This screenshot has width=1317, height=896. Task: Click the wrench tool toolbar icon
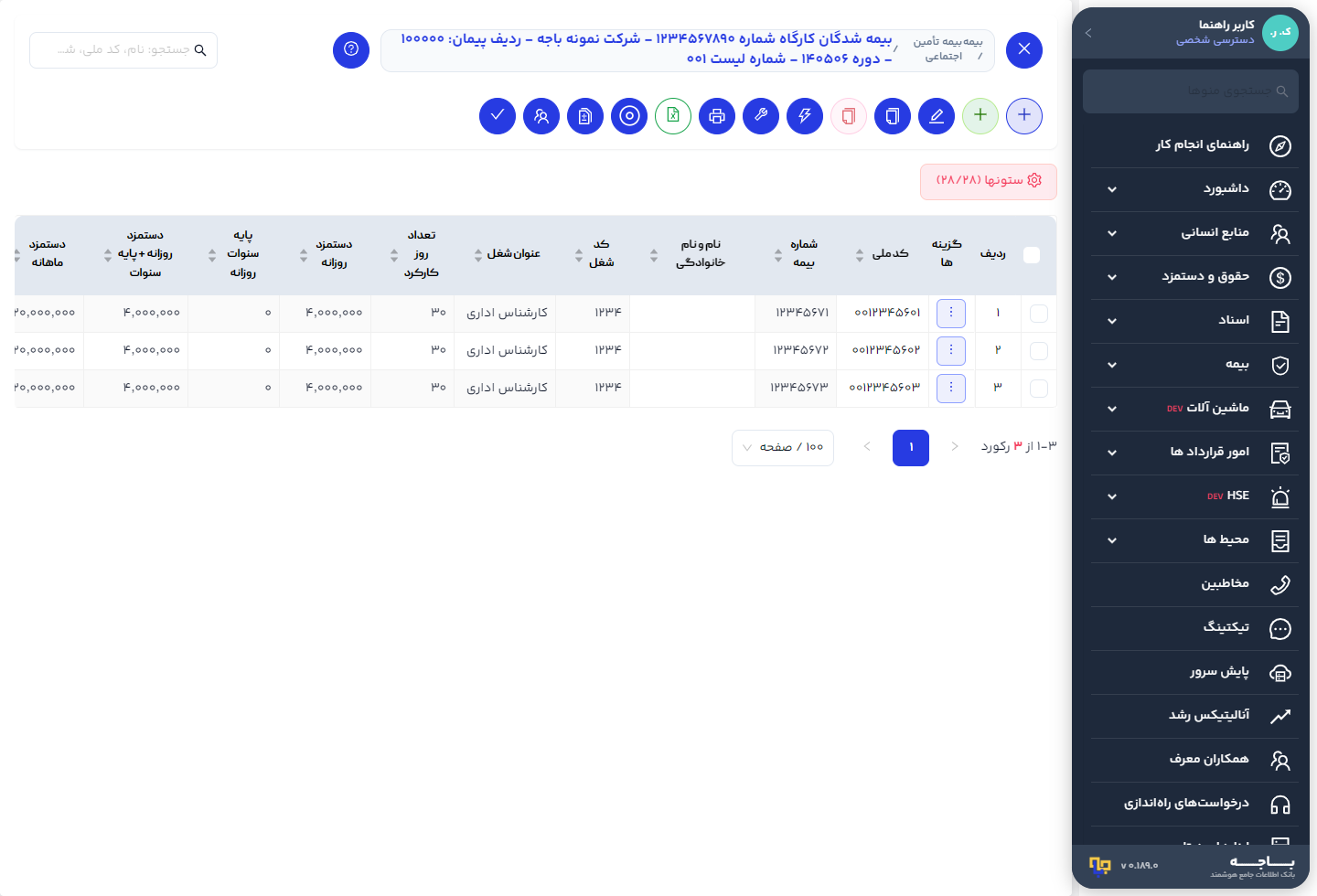tap(761, 116)
